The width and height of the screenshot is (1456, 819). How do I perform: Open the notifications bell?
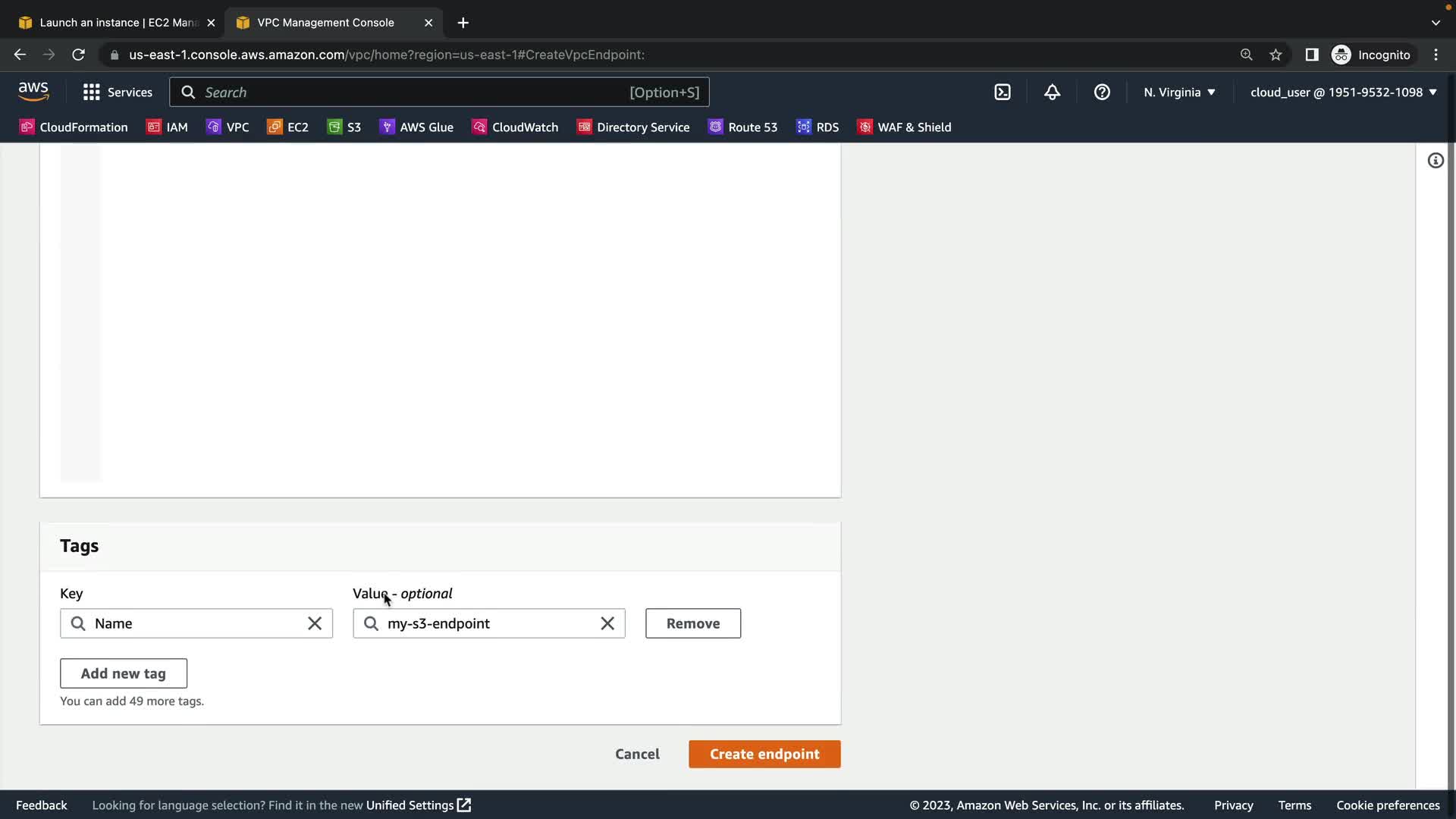click(1052, 93)
